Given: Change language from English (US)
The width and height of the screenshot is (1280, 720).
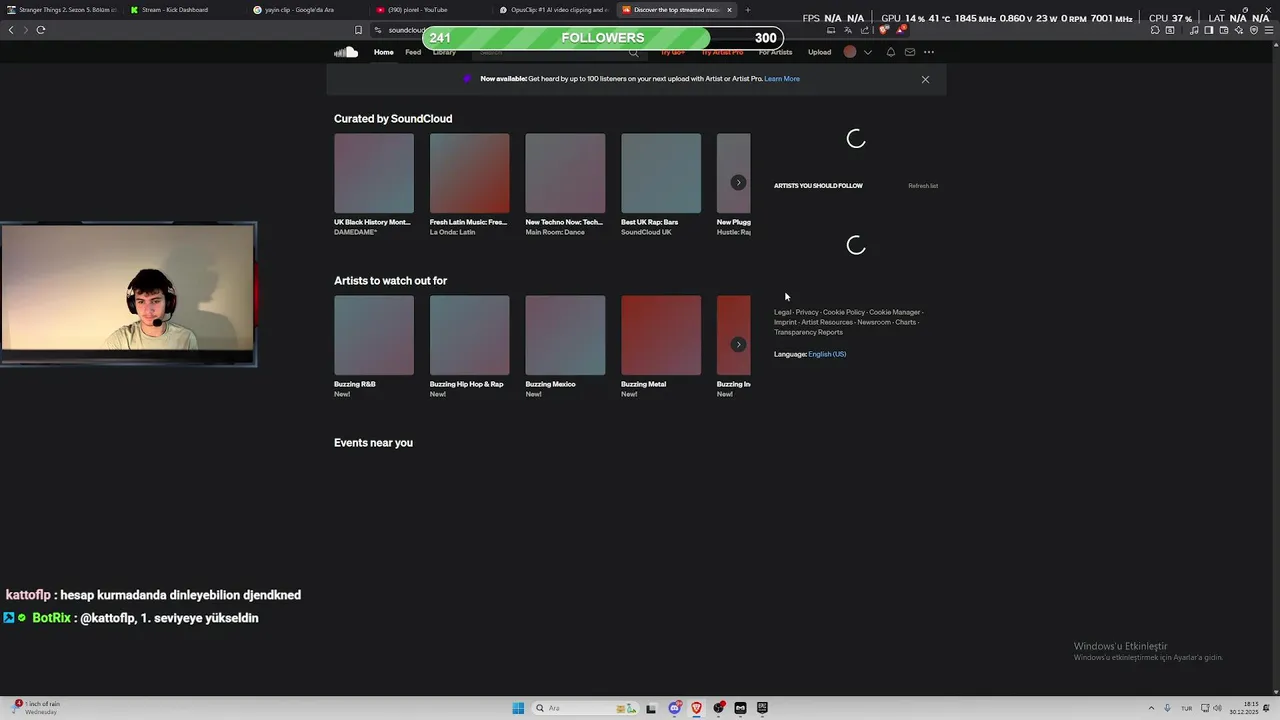Looking at the screenshot, I should pos(827,354).
